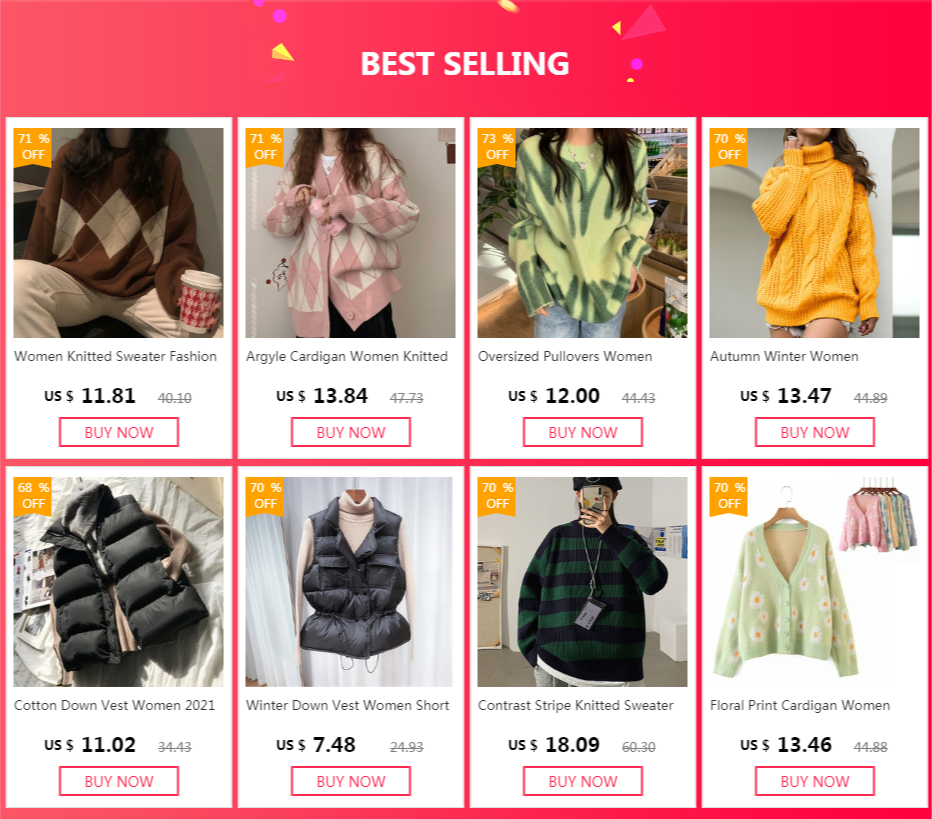This screenshot has height=819, width=932.
Task: Open the pink argyle cardigan image
Action: click(351, 233)
